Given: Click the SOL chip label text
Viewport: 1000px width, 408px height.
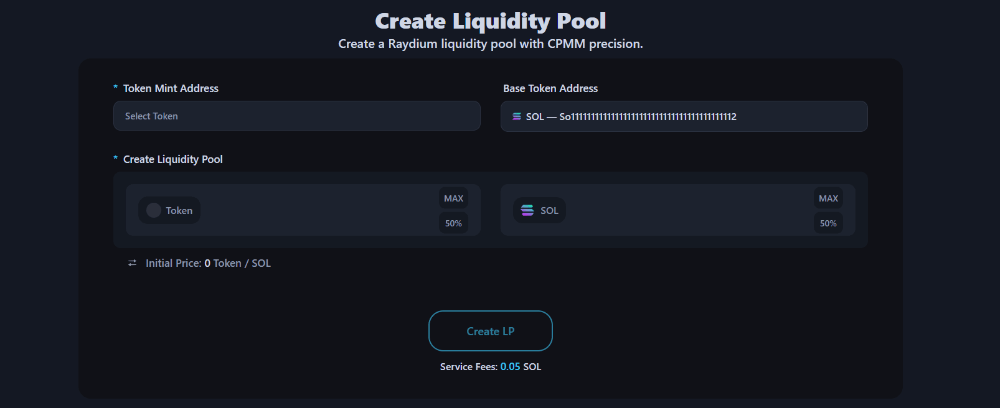Looking at the screenshot, I should tap(550, 210).
